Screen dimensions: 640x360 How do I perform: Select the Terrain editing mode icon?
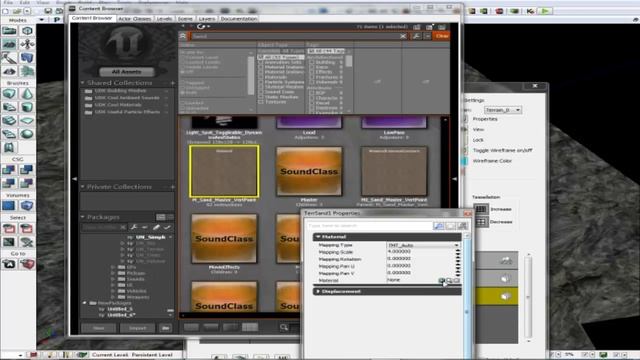pos(9,44)
